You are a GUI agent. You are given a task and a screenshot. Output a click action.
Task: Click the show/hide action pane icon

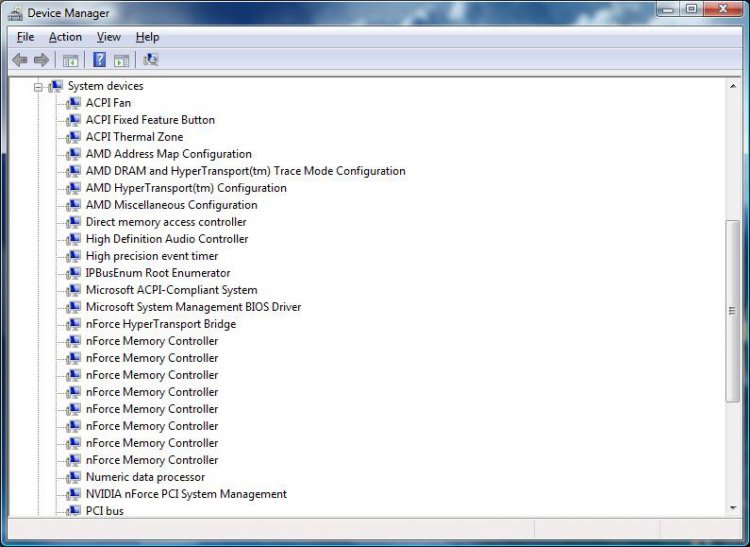pos(121,60)
